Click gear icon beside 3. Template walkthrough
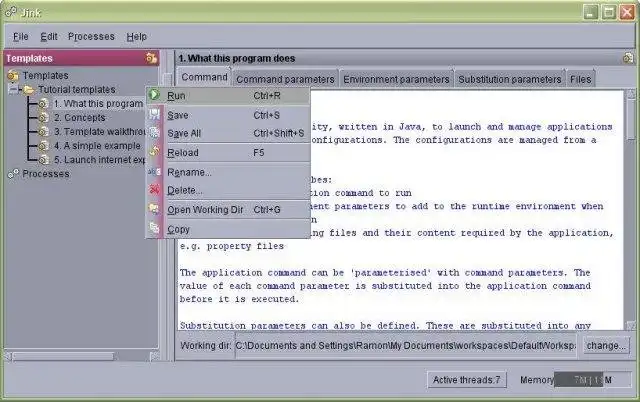640x402 pixels. coord(44,132)
